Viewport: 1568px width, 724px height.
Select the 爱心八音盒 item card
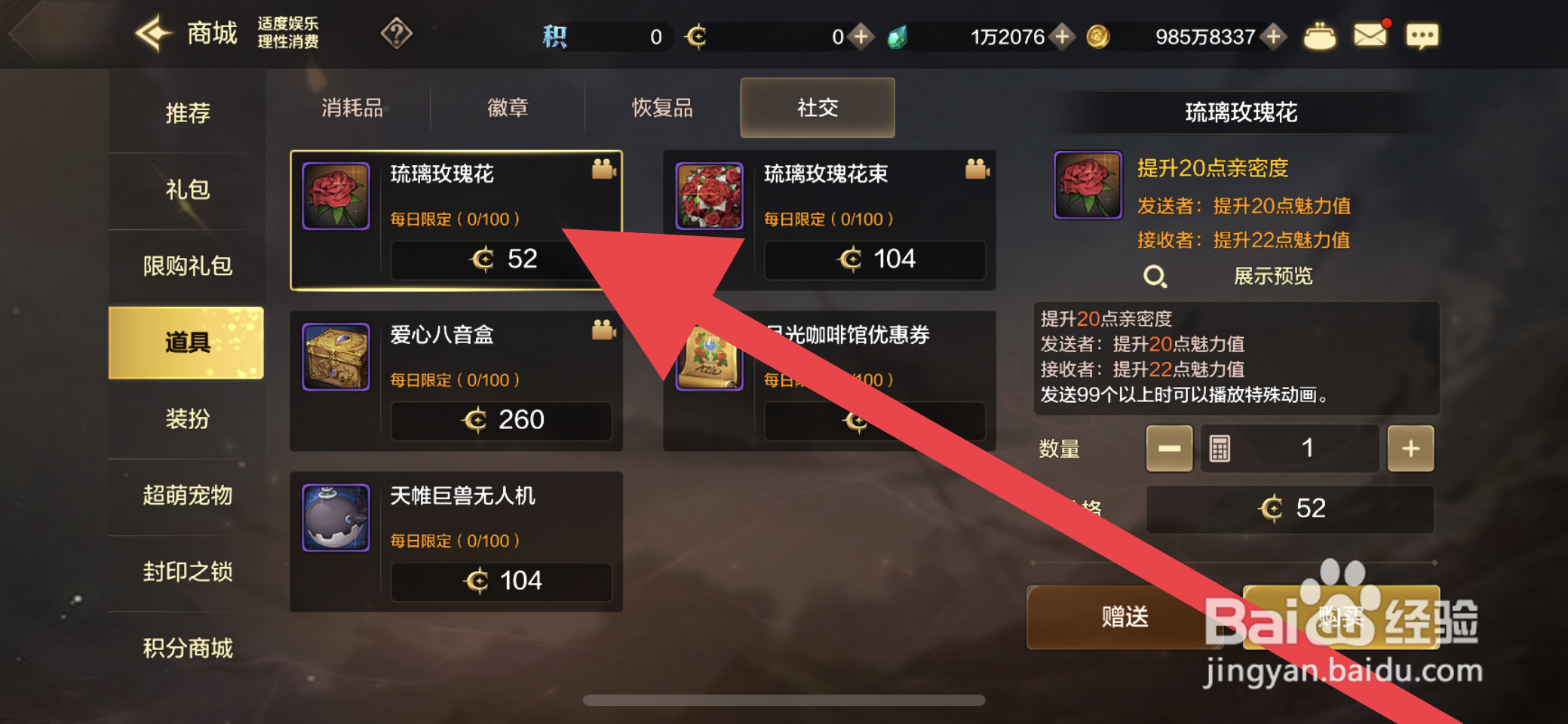coord(456,381)
